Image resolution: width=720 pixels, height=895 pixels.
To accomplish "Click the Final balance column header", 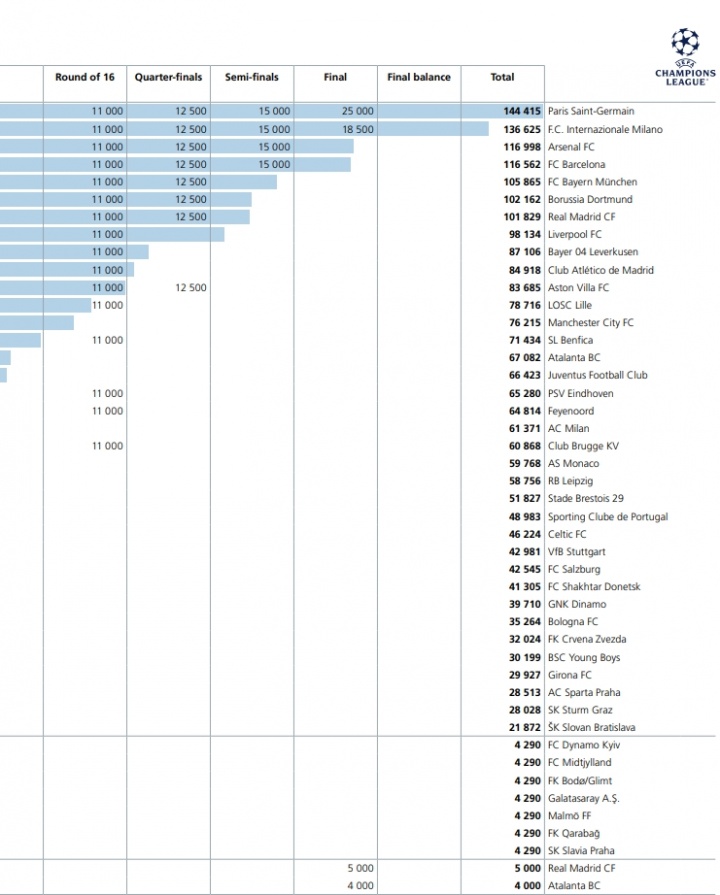I will click(419, 77).
